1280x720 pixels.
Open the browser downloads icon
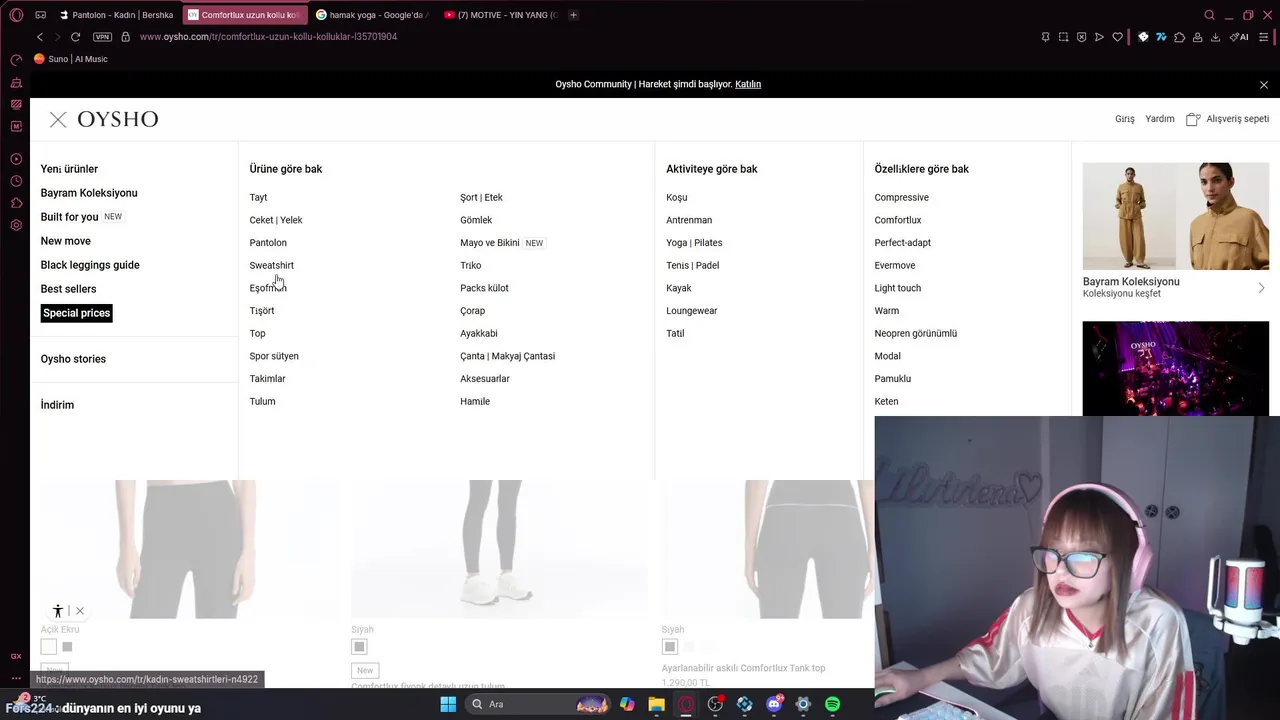pos(1215,37)
